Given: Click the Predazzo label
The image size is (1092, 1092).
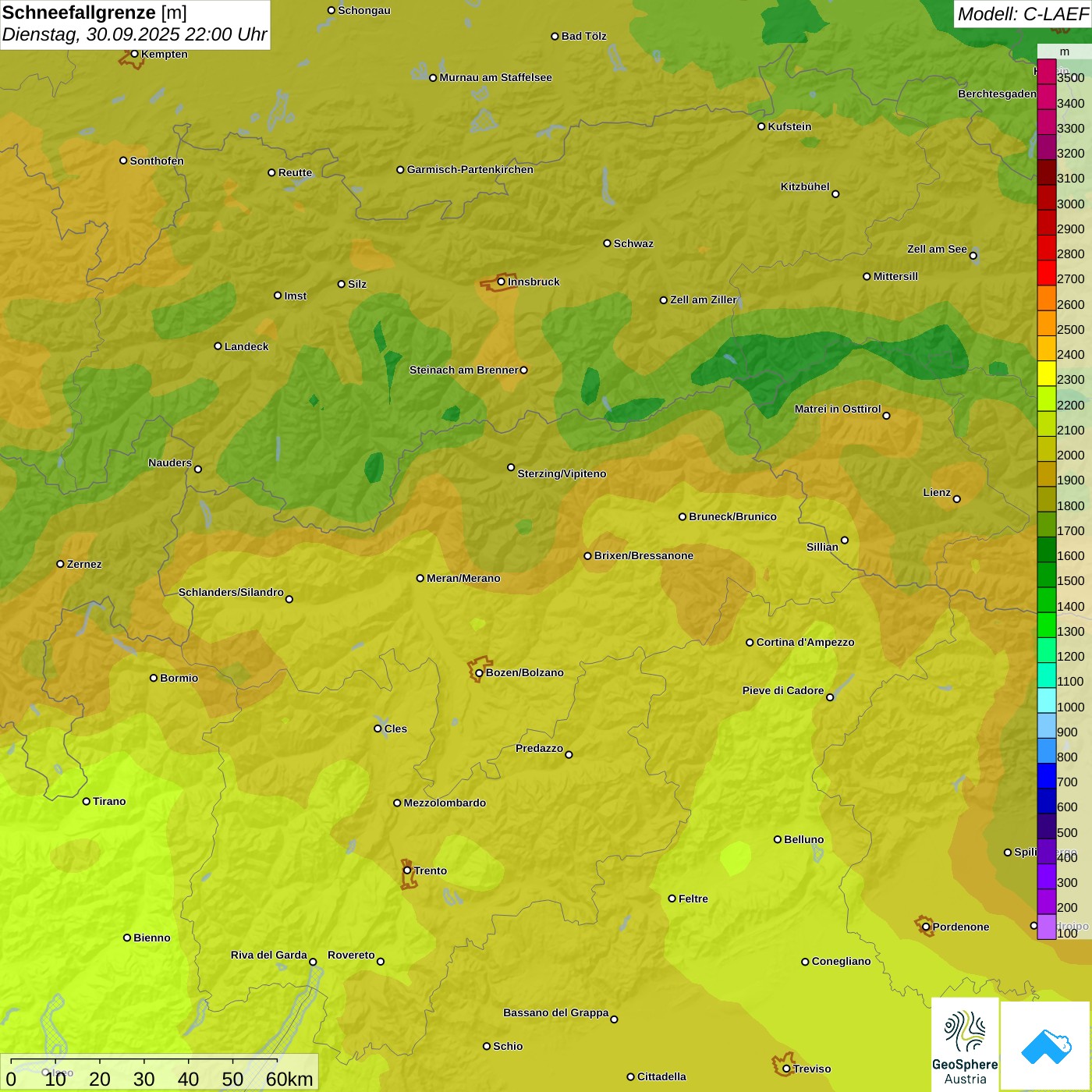Looking at the screenshot, I should [x=539, y=748].
